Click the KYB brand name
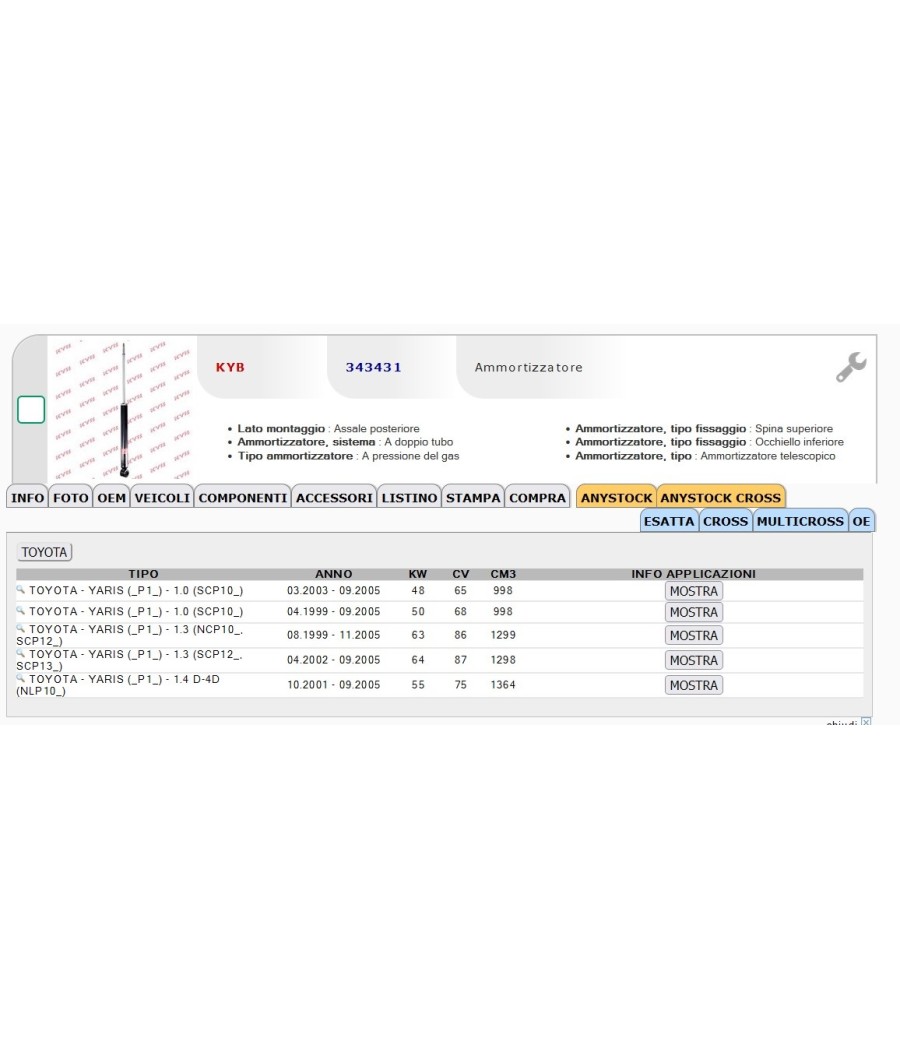This screenshot has height=1050, width=900. [x=230, y=367]
